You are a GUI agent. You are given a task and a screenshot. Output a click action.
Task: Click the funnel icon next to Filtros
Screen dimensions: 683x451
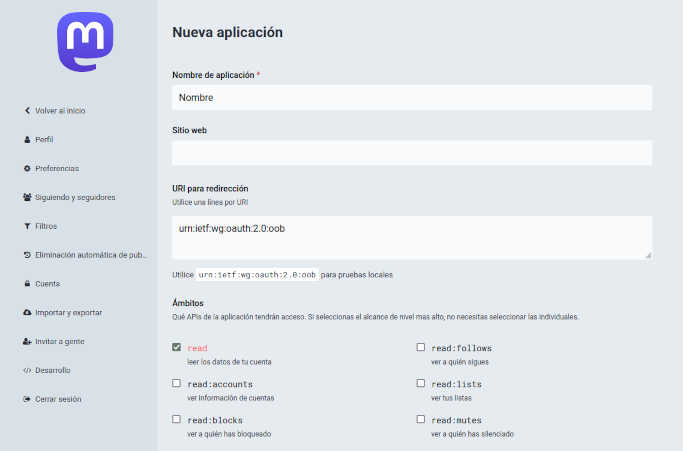[x=27, y=226]
